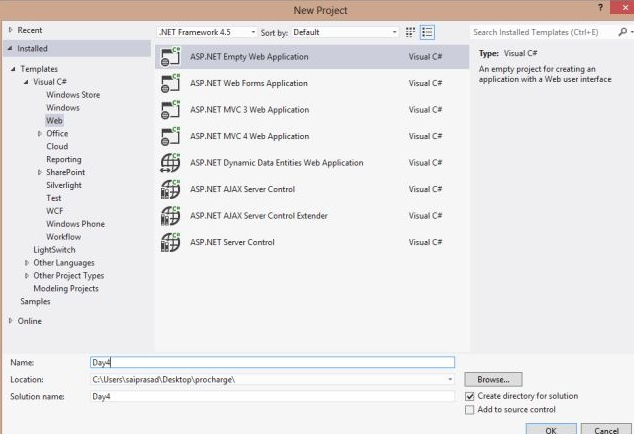Expand the Recent section
Screen dimensions: 634x434
pyautogui.click(x=11, y=30)
